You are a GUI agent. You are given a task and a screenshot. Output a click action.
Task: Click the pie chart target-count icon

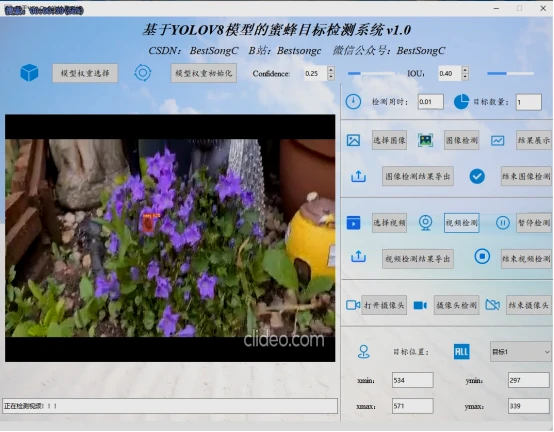point(461,102)
